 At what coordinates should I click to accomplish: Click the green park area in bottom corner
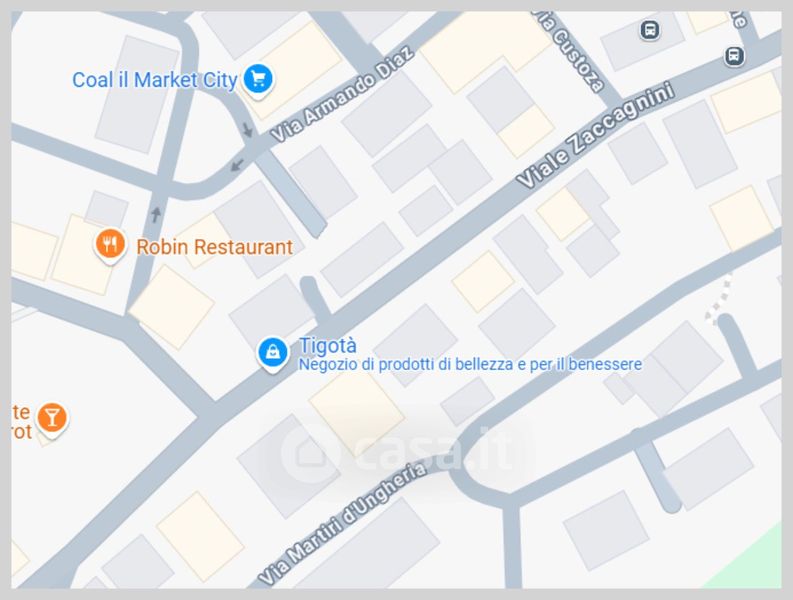tap(754, 564)
